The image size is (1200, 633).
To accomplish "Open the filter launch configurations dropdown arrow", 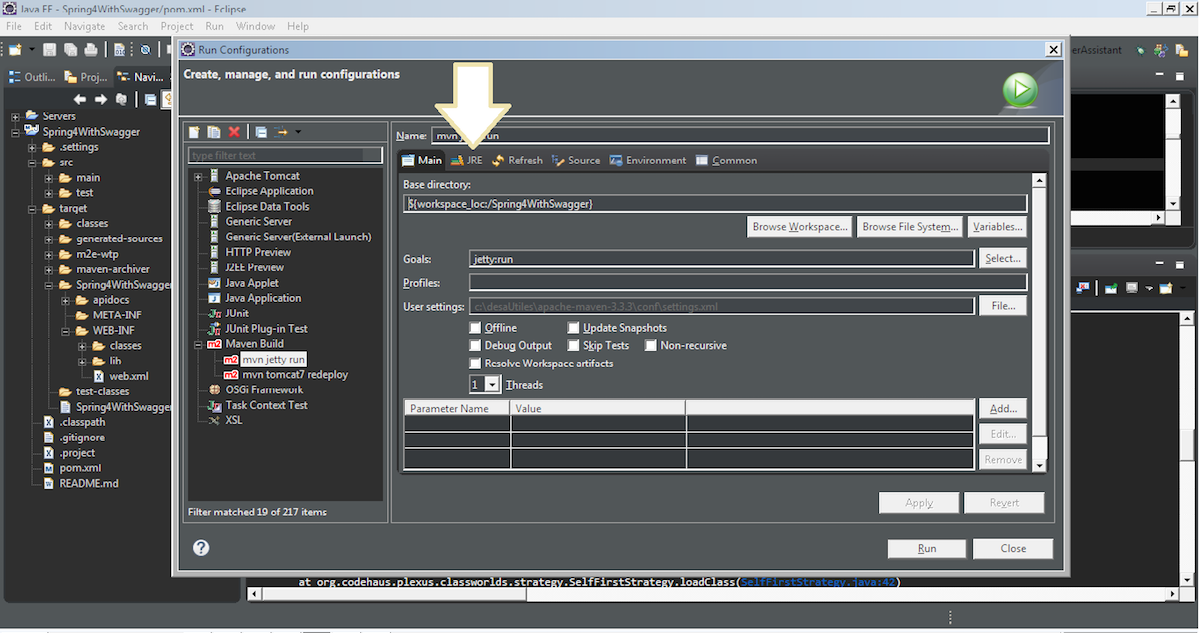I will pos(298,132).
